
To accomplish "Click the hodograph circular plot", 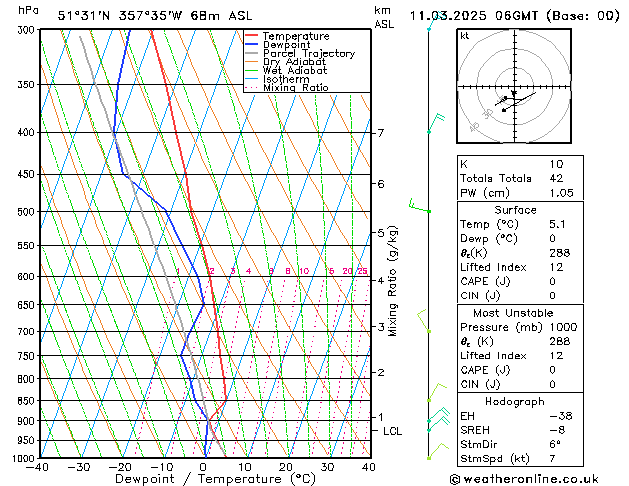I will click(514, 86).
